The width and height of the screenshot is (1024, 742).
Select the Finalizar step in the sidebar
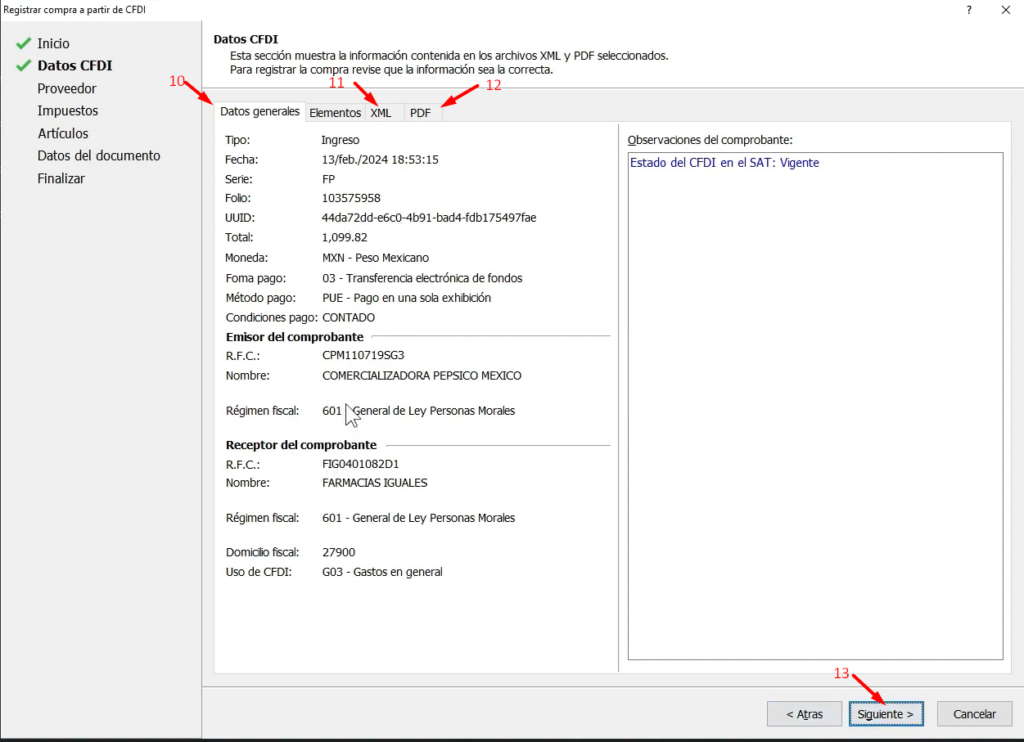[61, 178]
